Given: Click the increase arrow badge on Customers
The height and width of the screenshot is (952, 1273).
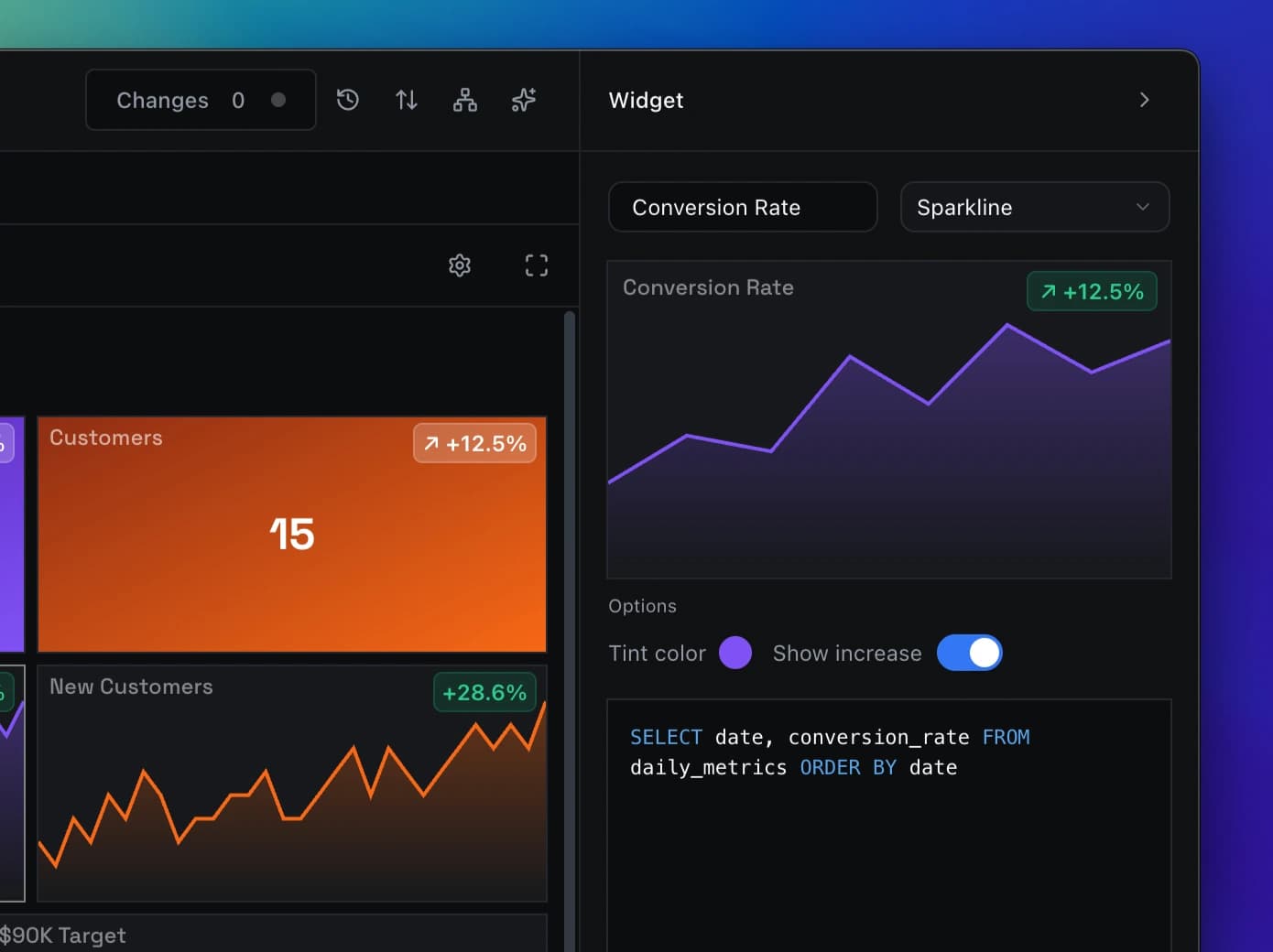Looking at the screenshot, I should tap(474, 443).
